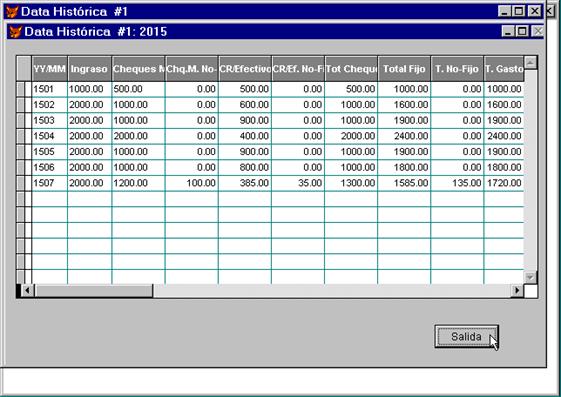Click fox icon in Data Histórica #1: 2015 title bar
Screen dimensions: 561x397
point(15,32)
